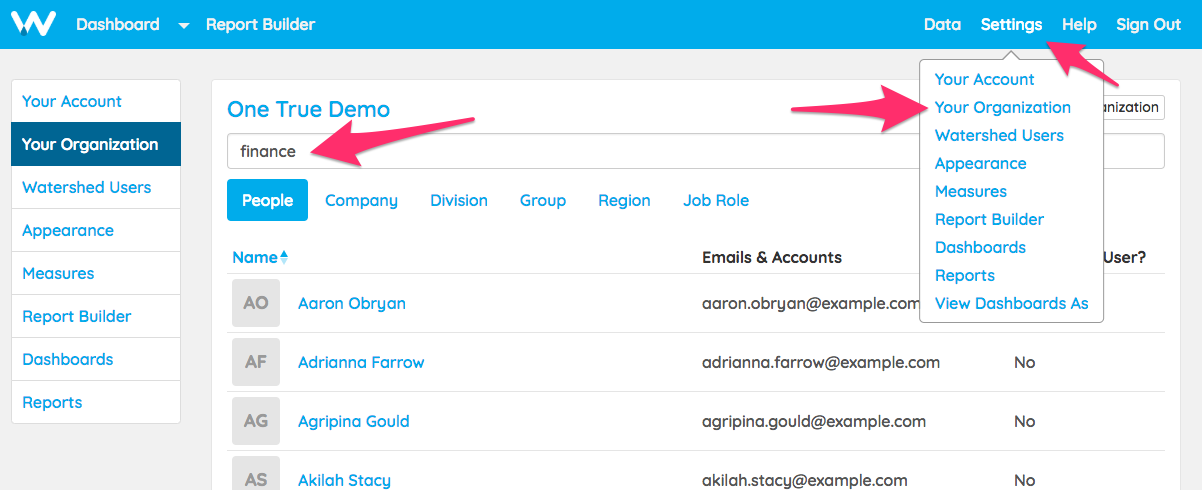Open Akilah Stacy's profile link

(344, 480)
